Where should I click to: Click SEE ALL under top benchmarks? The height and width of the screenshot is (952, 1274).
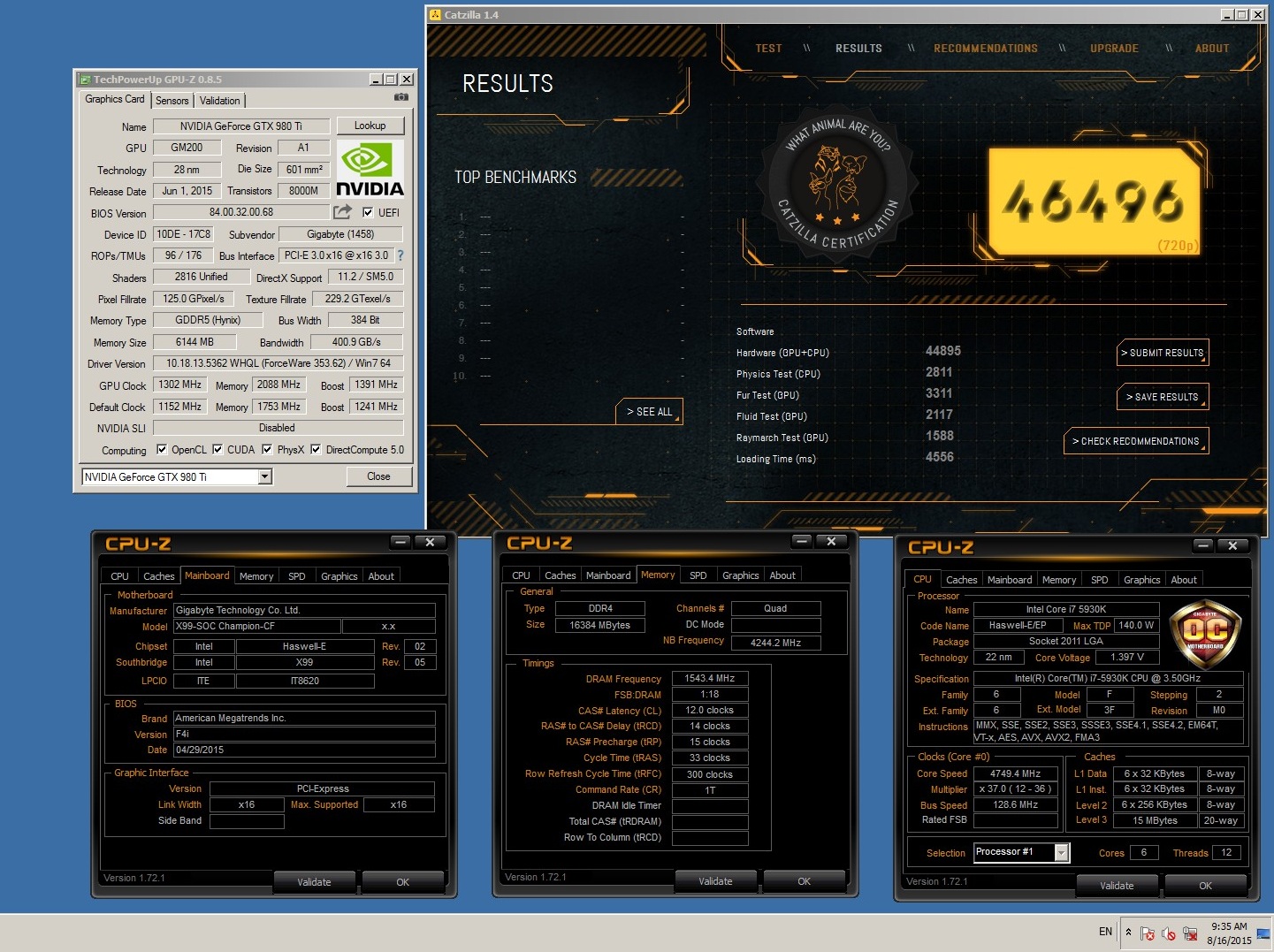tap(650, 412)
